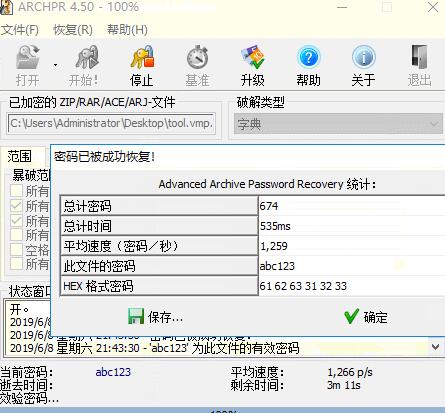Click the log line with 'abc123' 为此文件的有效密码
This screenshot has width=445, height=413.
pyautogui.click(x=155, y=348)
